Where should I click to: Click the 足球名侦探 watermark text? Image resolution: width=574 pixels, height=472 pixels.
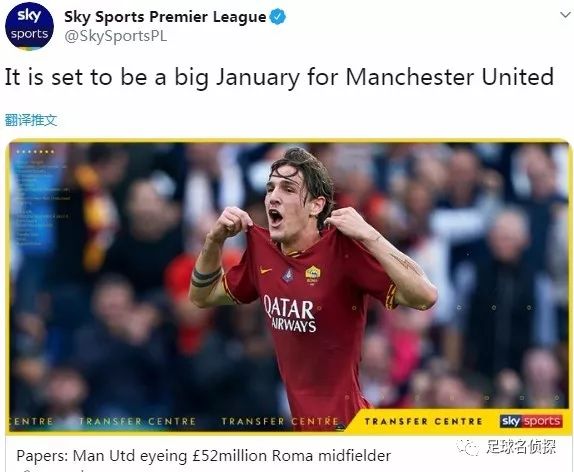coord(521,447)
